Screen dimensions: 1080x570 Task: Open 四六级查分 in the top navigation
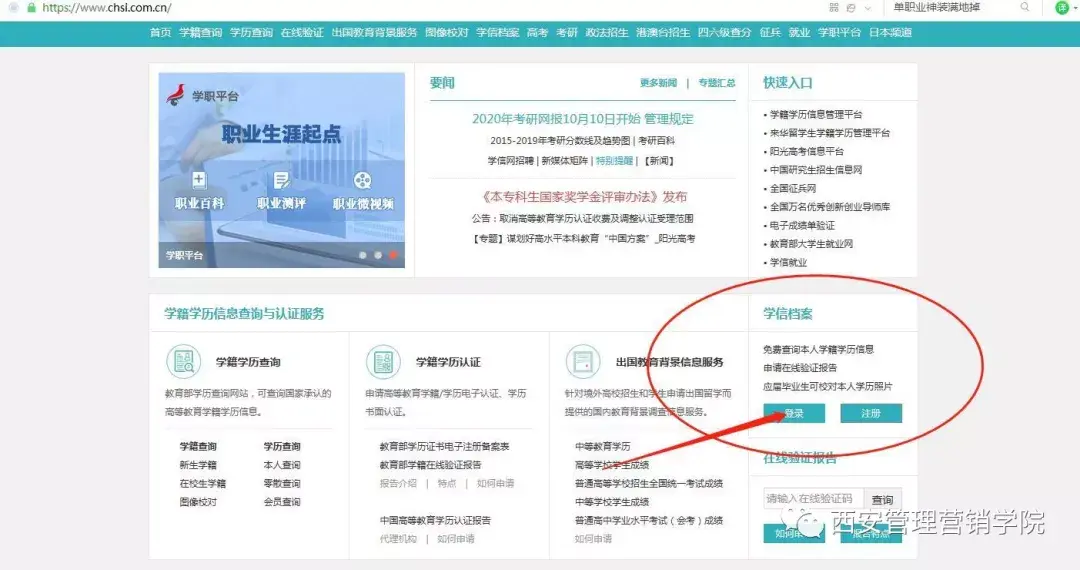[x=725, y=32]
